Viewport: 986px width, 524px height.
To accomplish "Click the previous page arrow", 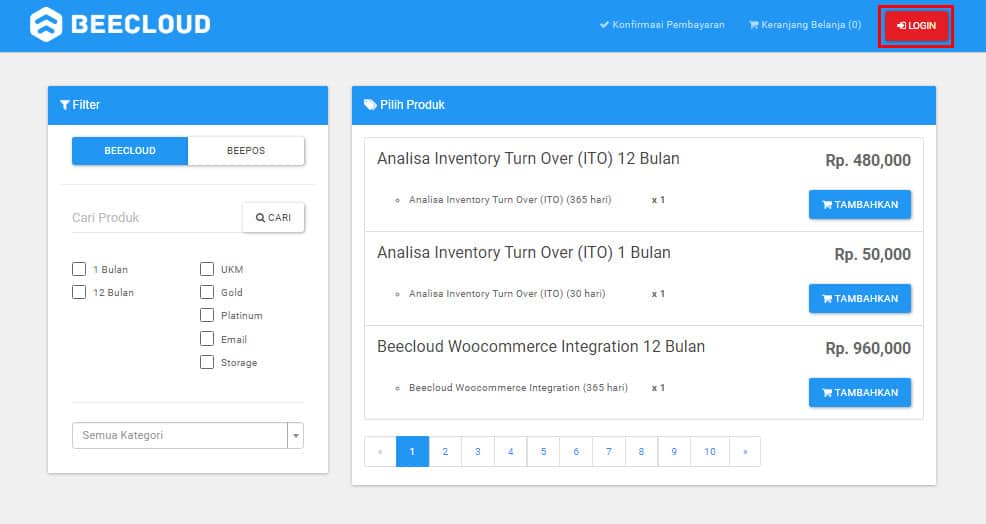I will click(x=380, y=452).
